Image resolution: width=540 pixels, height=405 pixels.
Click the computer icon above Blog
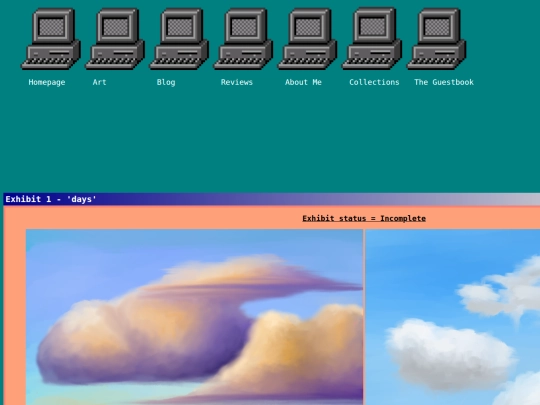(179, 39)
